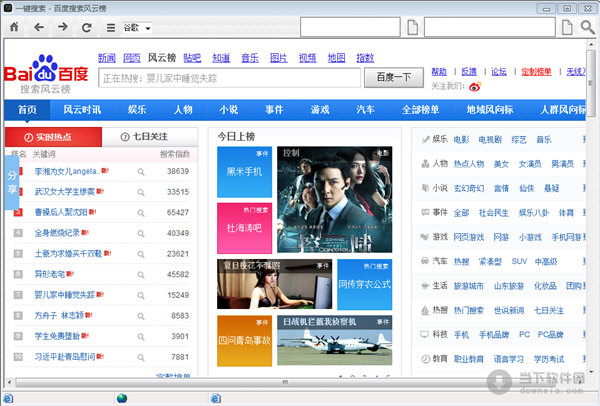
Task: Click the leftmost page icon in the status bar
Action: tap(8, 398)
